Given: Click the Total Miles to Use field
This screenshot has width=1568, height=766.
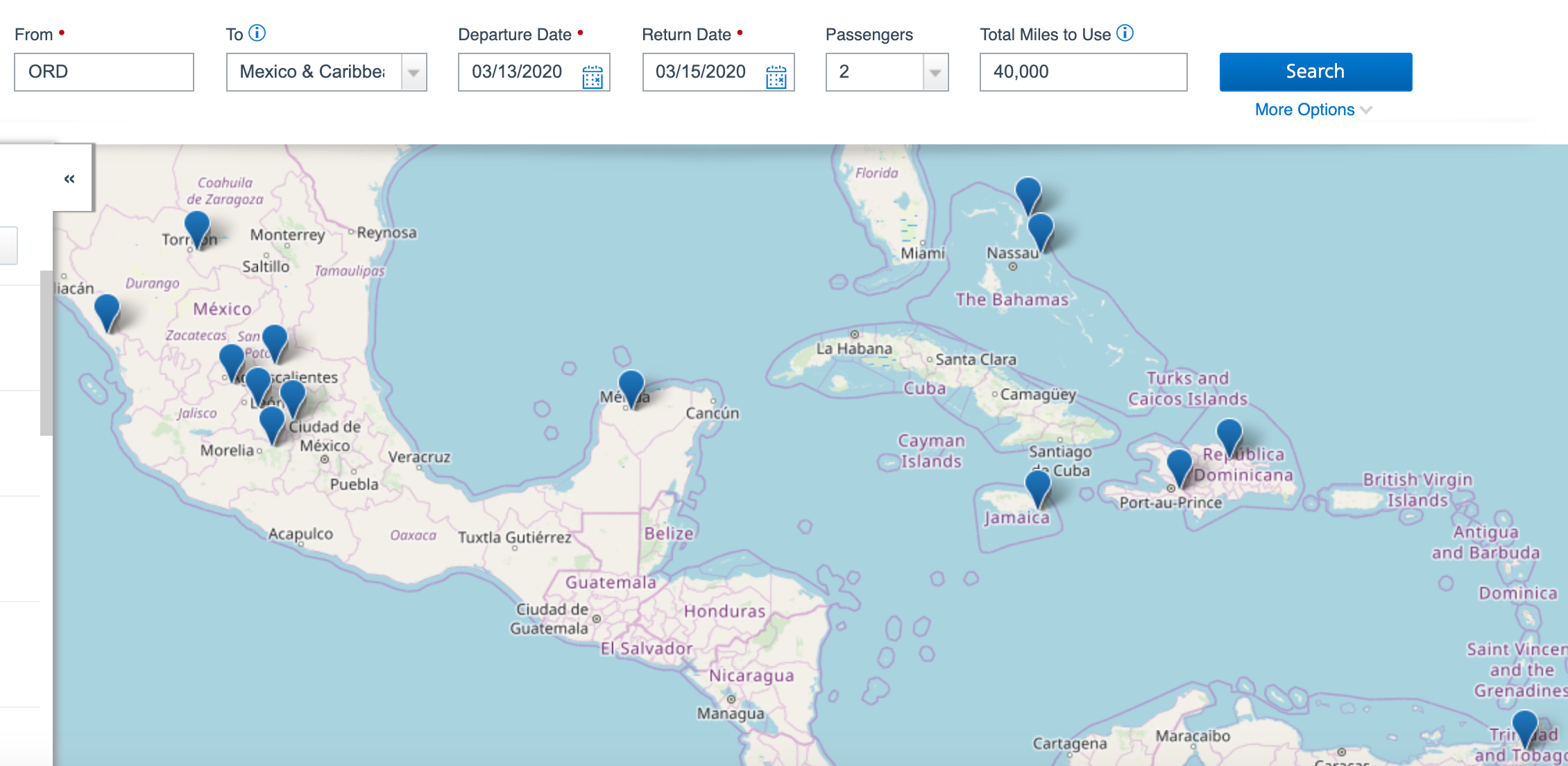Looking at the screenshot, I should pos(1082,71).
